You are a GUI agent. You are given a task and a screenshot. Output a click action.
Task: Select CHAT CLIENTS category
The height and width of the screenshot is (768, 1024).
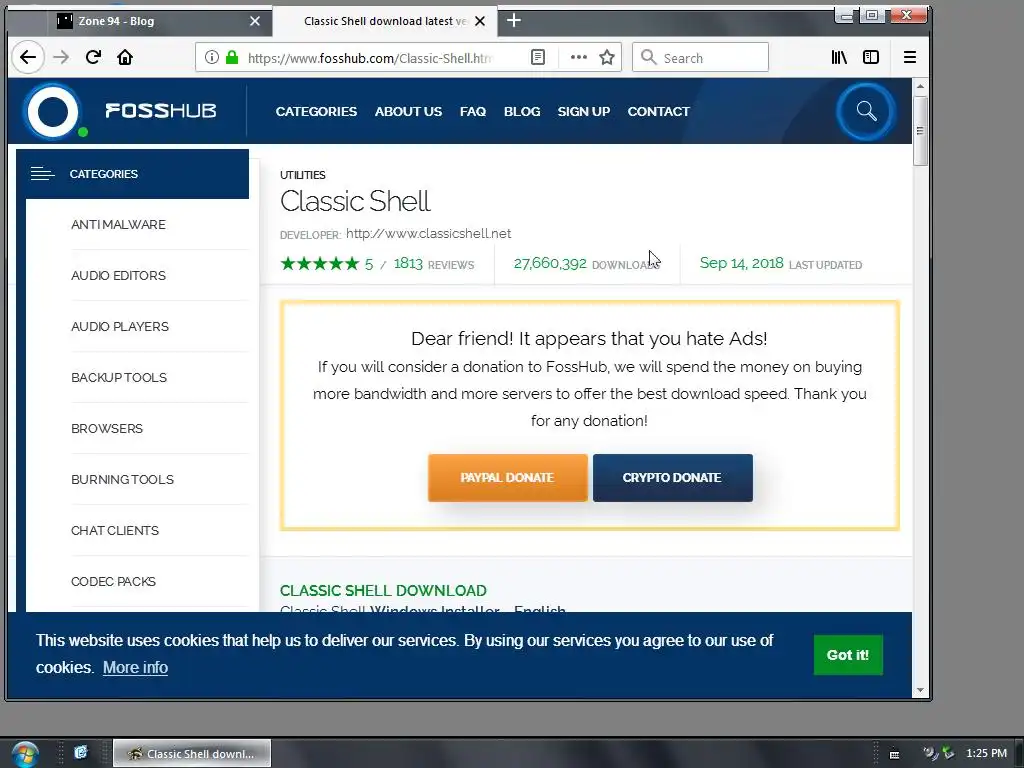coord(114,530)
